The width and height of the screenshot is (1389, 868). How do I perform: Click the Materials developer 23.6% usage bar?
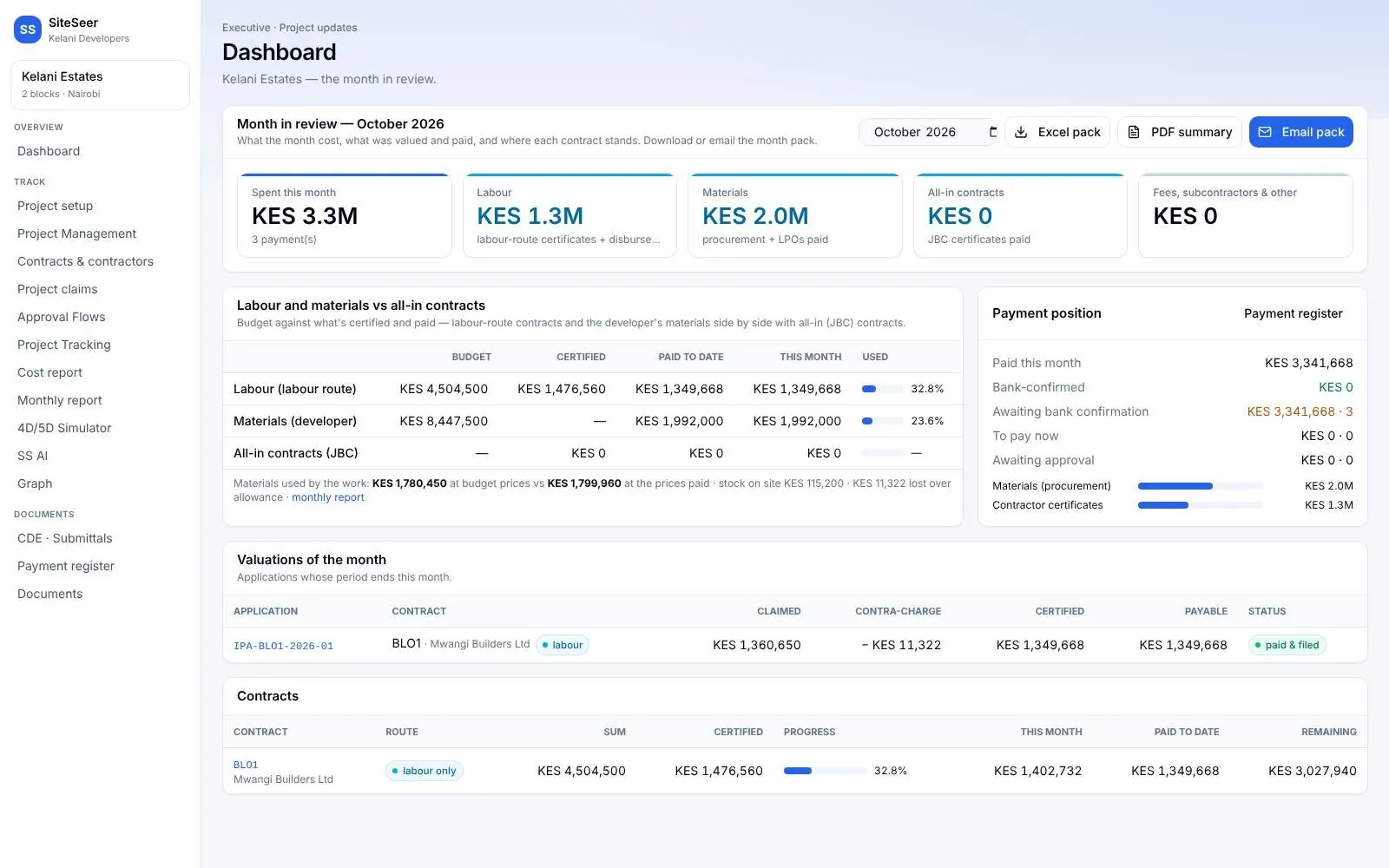[x=883, y=421]
